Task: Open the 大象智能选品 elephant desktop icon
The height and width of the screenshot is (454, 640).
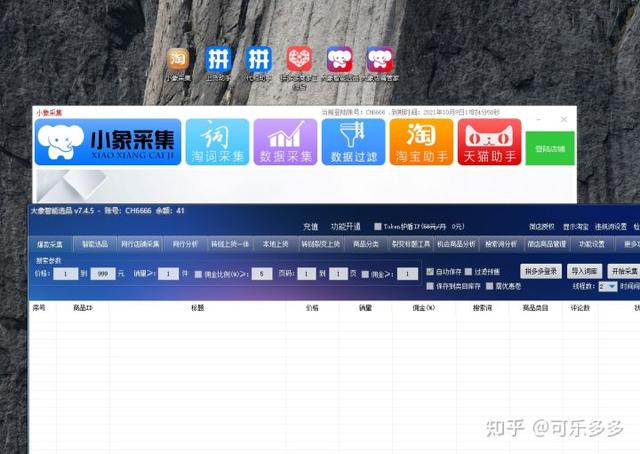Action: point(340,64)
